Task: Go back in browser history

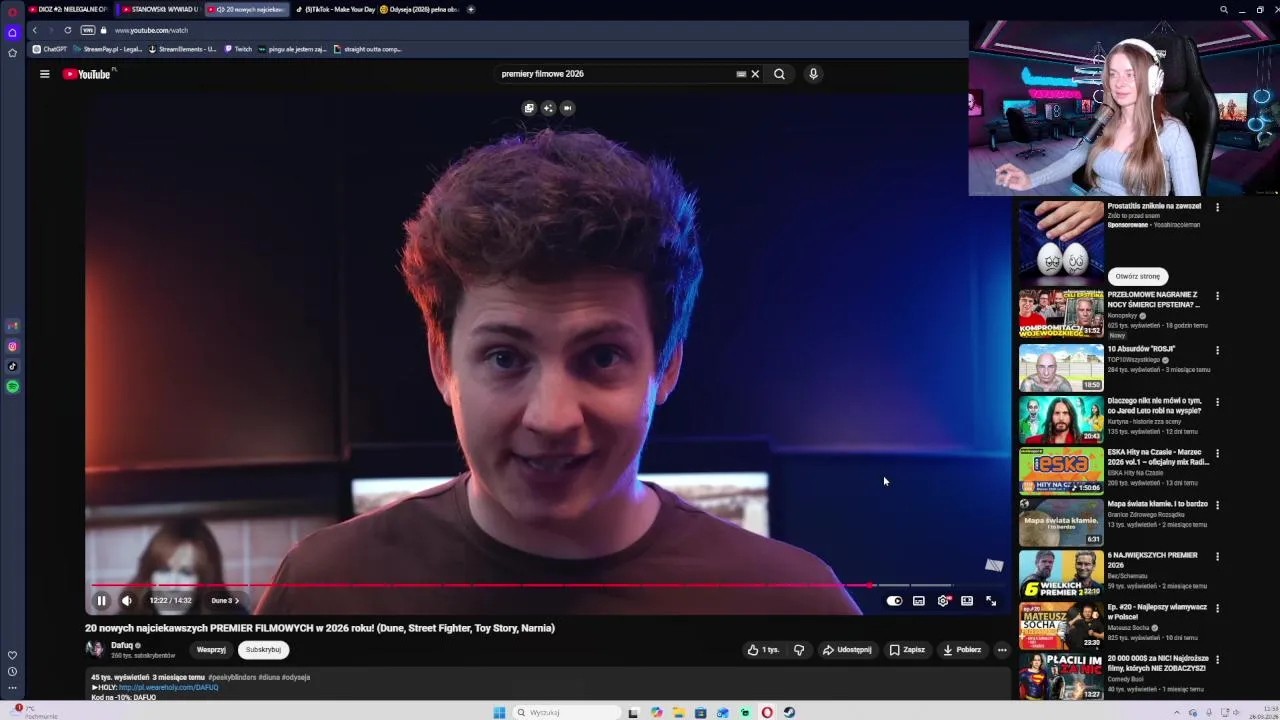Action: 34,30
